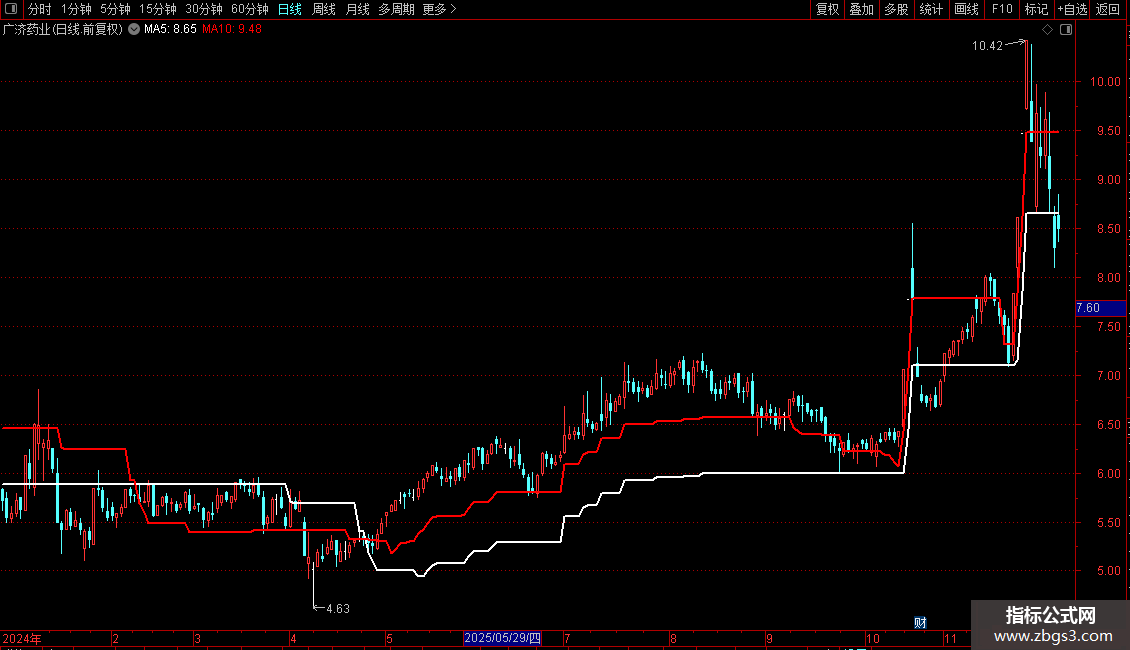Viewport: 1130px width, 650px height.
Task: Switch to 月线 monthly chart
Action: coord(357,9)
